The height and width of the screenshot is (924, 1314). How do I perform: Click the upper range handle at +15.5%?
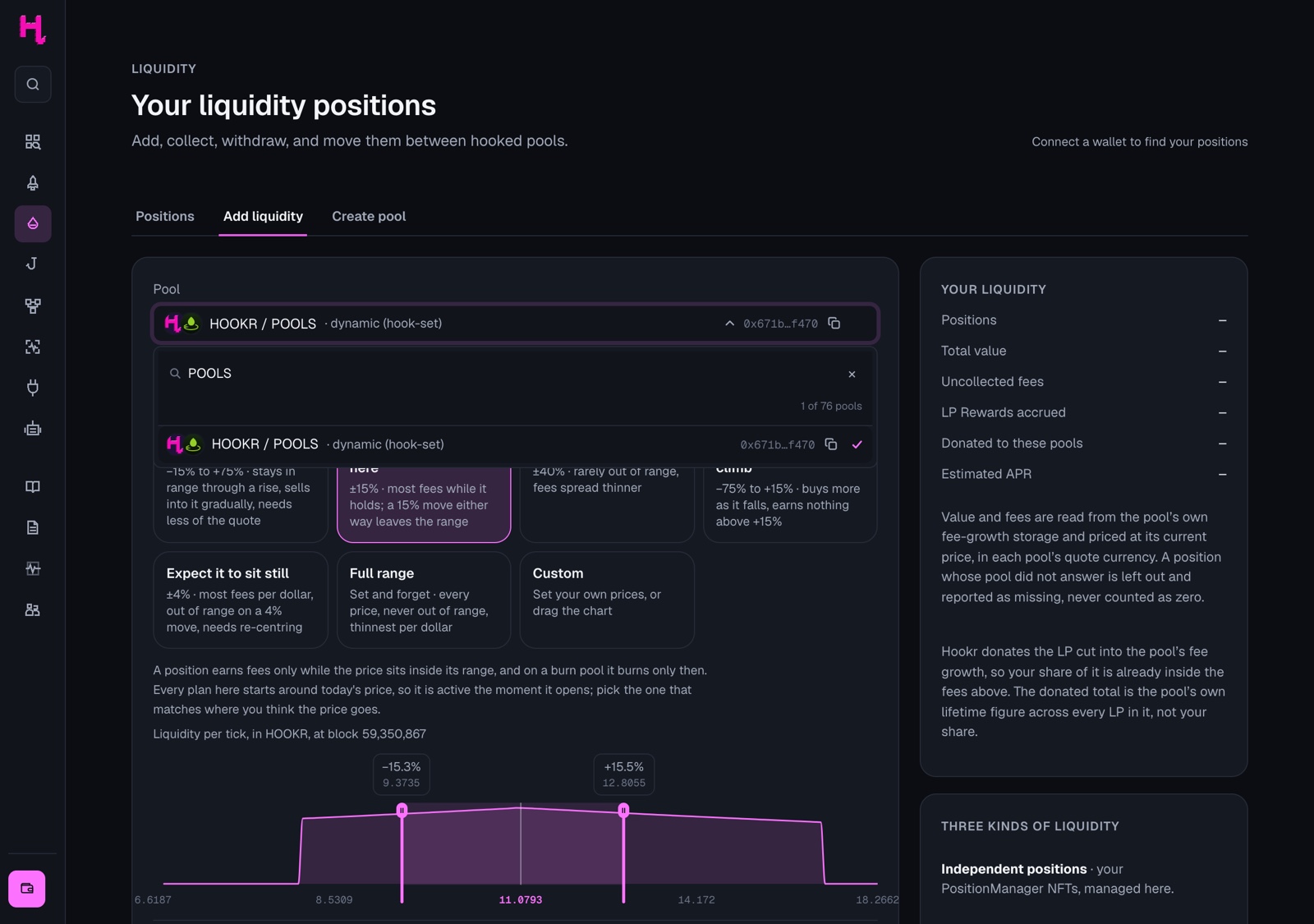coord(623,811)
